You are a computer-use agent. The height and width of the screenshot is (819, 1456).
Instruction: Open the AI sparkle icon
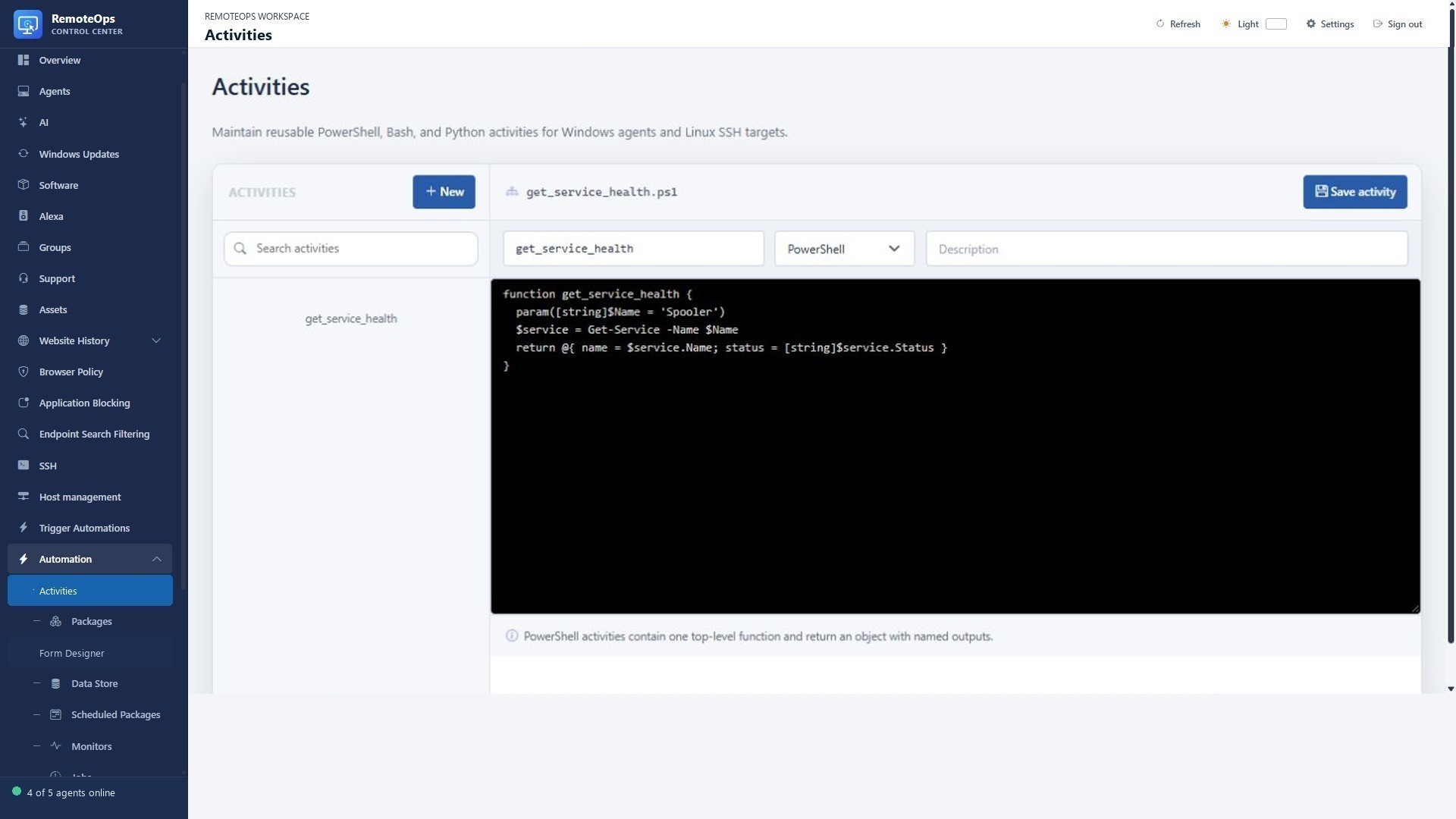[x=24, y=122]
